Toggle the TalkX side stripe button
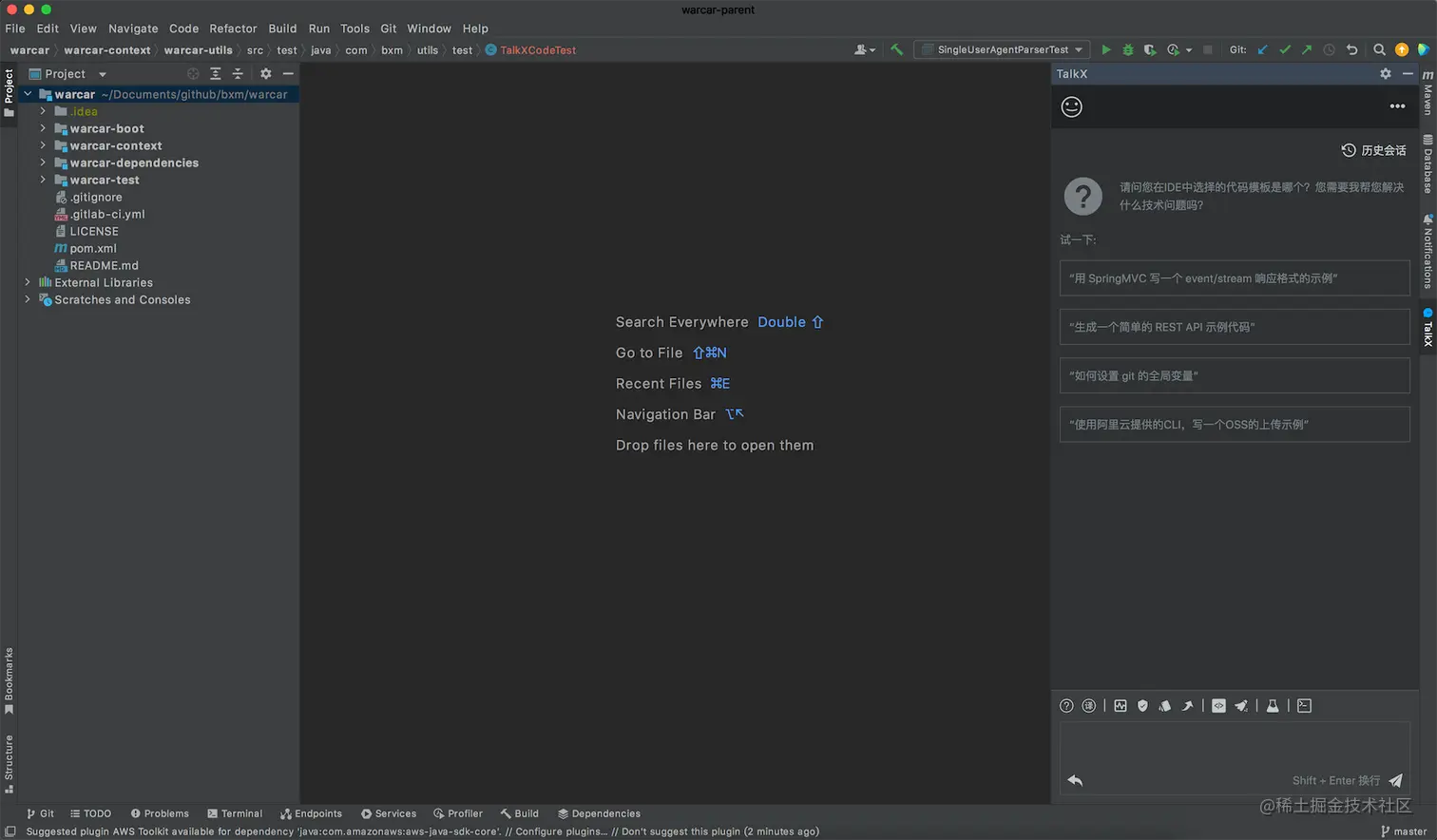Image resolution: width=1437 pixels, height=840 pixels. coord(1427,327)
